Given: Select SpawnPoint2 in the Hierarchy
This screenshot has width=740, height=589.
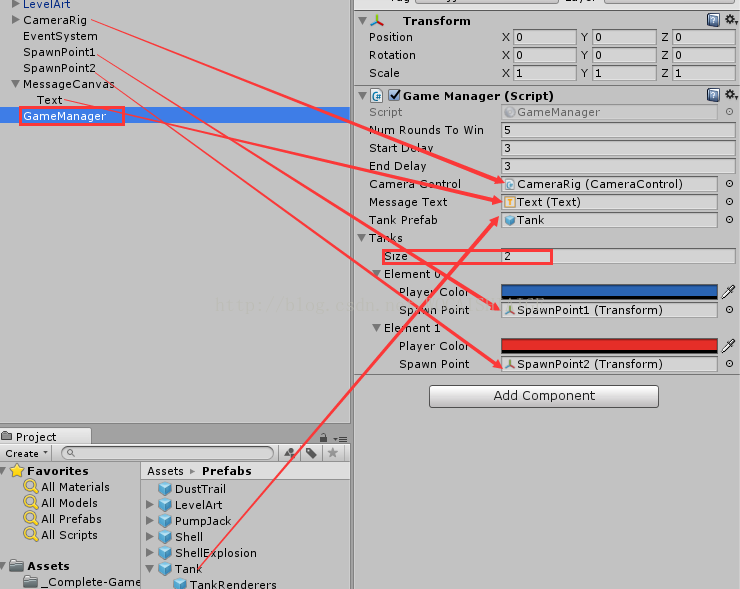Looking at the screenshot, I should (x=59, y=68).
